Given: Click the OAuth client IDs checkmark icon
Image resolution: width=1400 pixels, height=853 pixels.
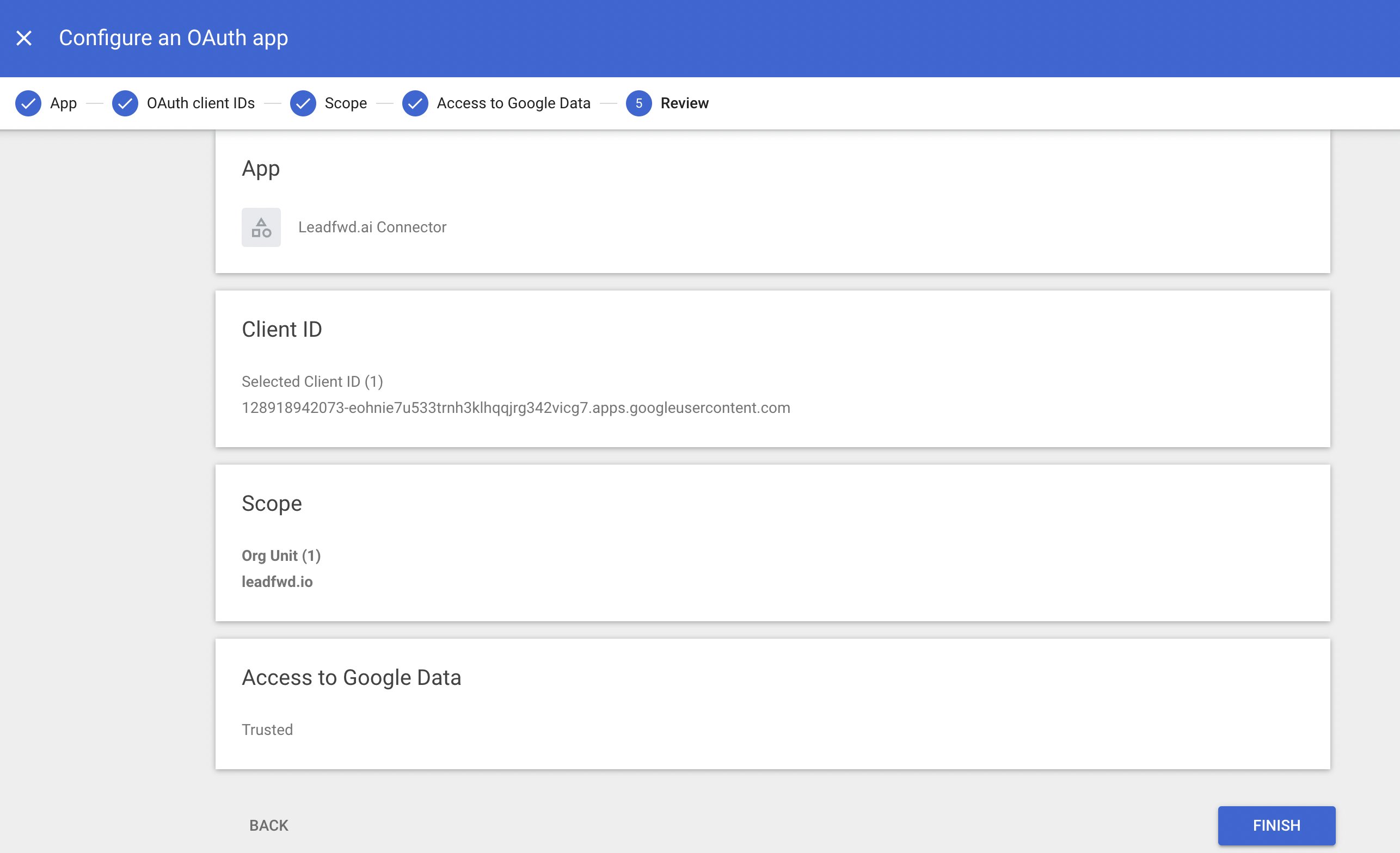Looking at the screenshot, I should pyautogui.click(x=125, y=103).
